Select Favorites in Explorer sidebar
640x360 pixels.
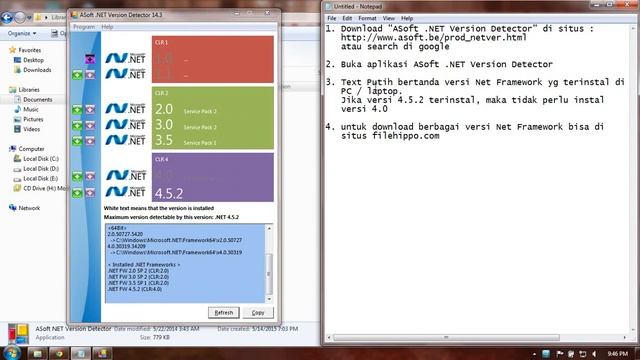pyautogui.click(x=29, y=50)
